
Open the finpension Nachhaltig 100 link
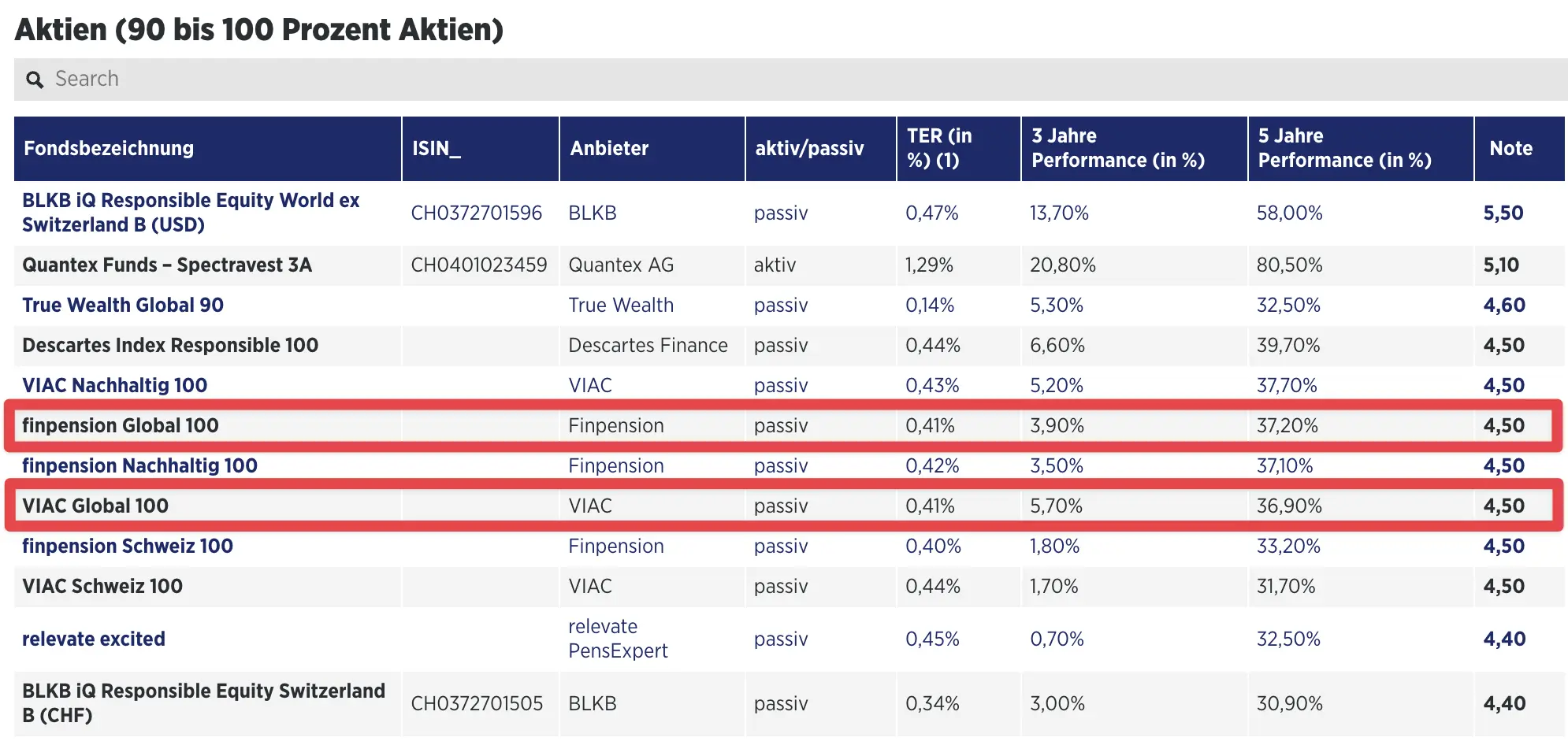pyautogui.click(x=139, y=465)
